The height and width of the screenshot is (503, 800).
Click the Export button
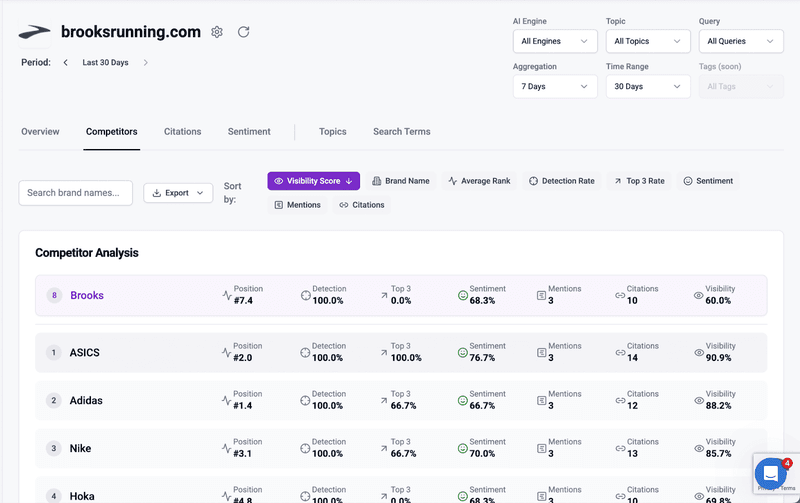(178, 193)
